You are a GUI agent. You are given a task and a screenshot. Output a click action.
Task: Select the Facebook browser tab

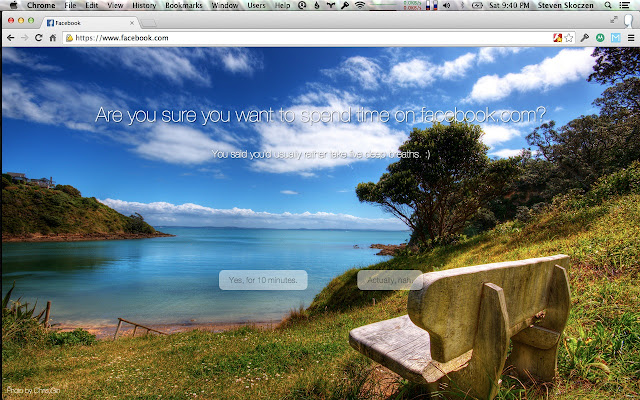click(90, 23)
